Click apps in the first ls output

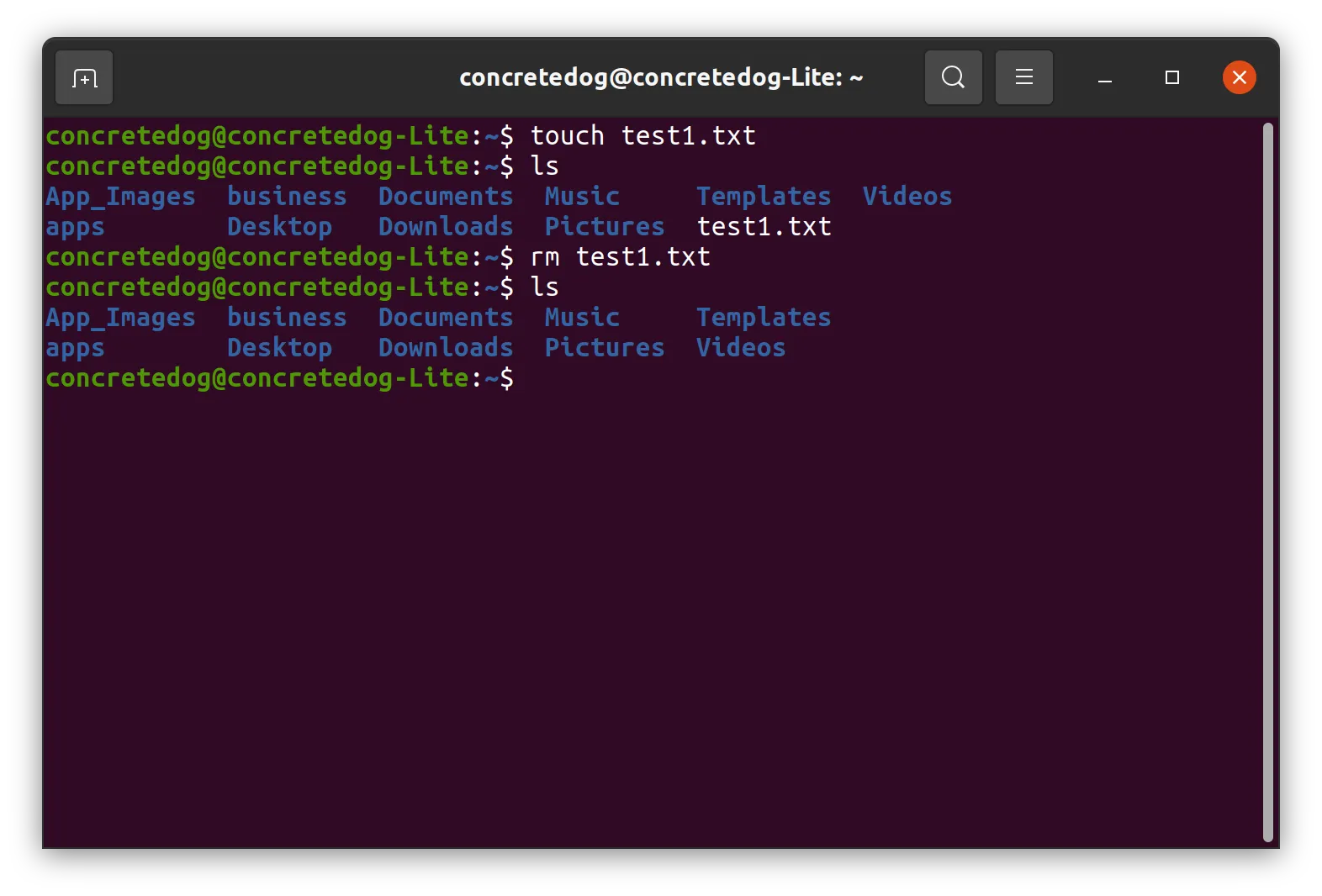[75, 228]
